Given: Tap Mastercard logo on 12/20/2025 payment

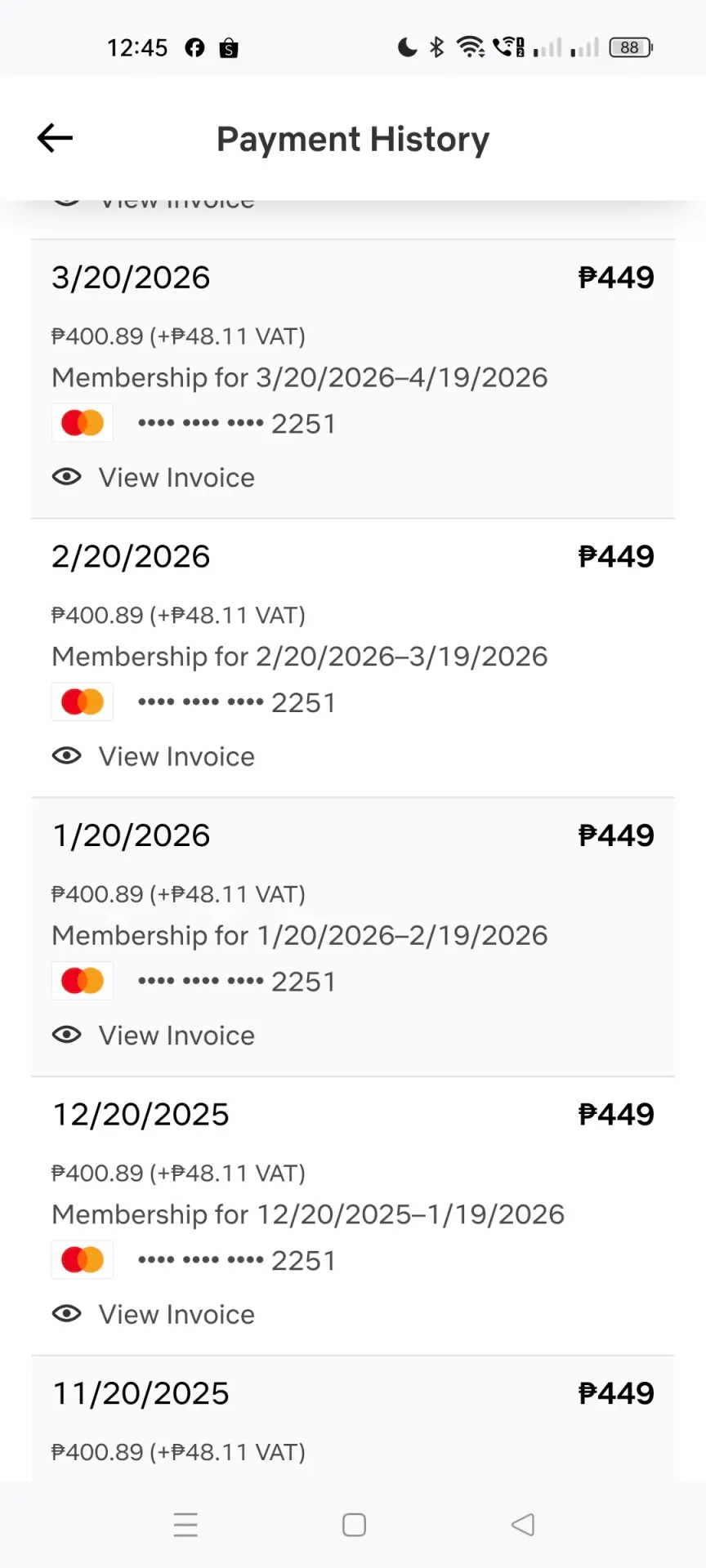Looking at the screenshot, I should [x=83, y=1260].
